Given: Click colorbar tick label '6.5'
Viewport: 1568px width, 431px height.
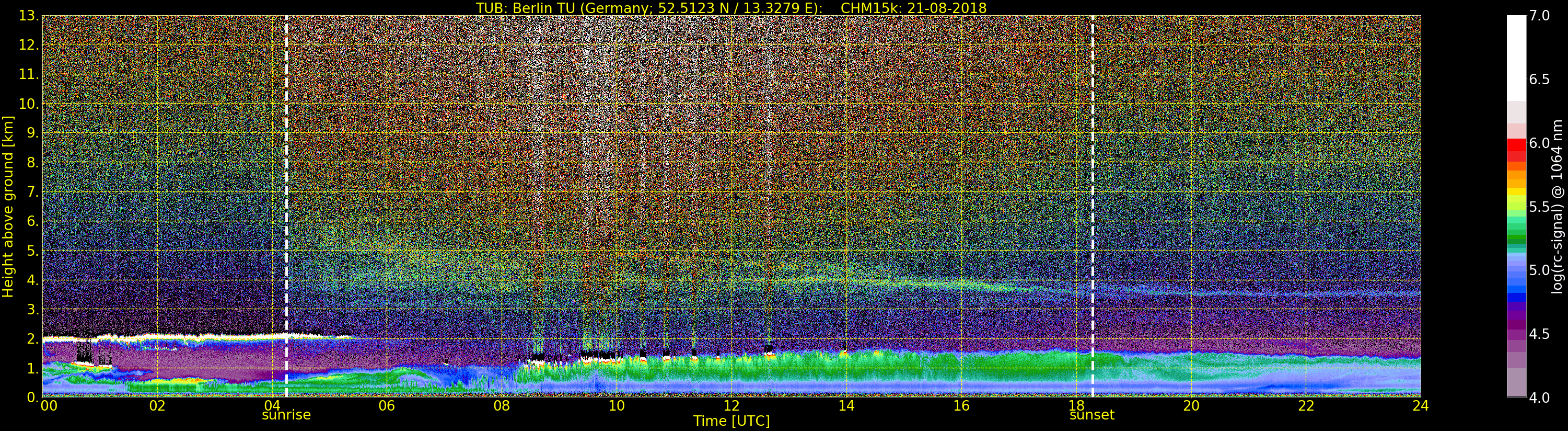Looking at the screenshot, I should pyautogui.click(x=1539, y=80).
